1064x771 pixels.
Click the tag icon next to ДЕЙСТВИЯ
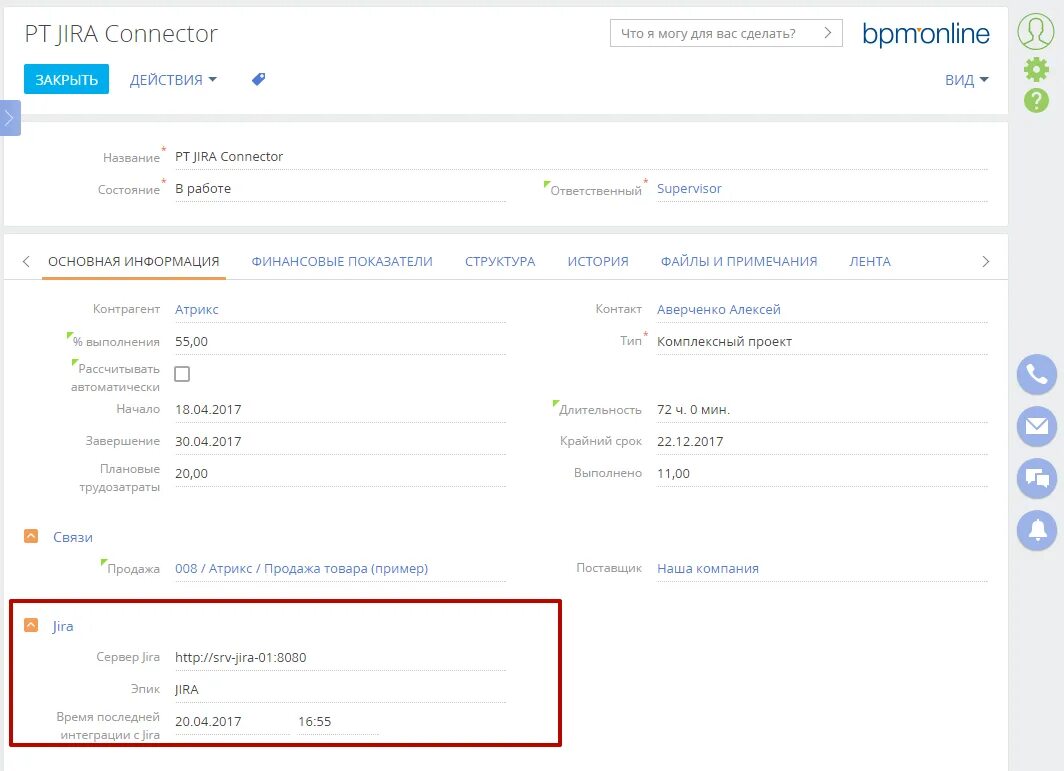tap(259, 79)
